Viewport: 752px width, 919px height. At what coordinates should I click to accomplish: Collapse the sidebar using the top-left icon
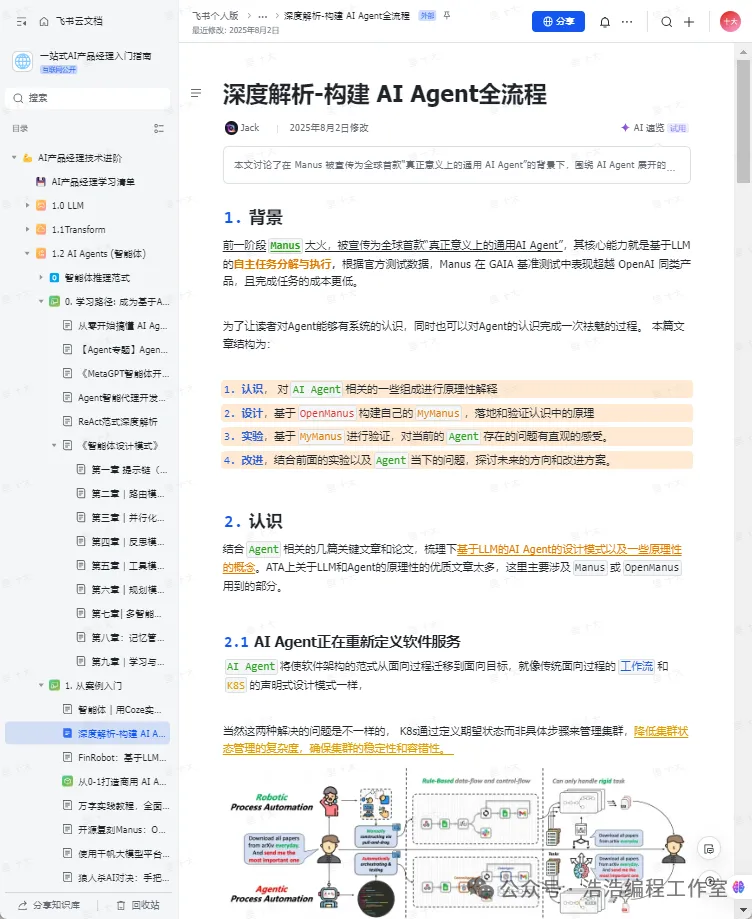[22, 21]
